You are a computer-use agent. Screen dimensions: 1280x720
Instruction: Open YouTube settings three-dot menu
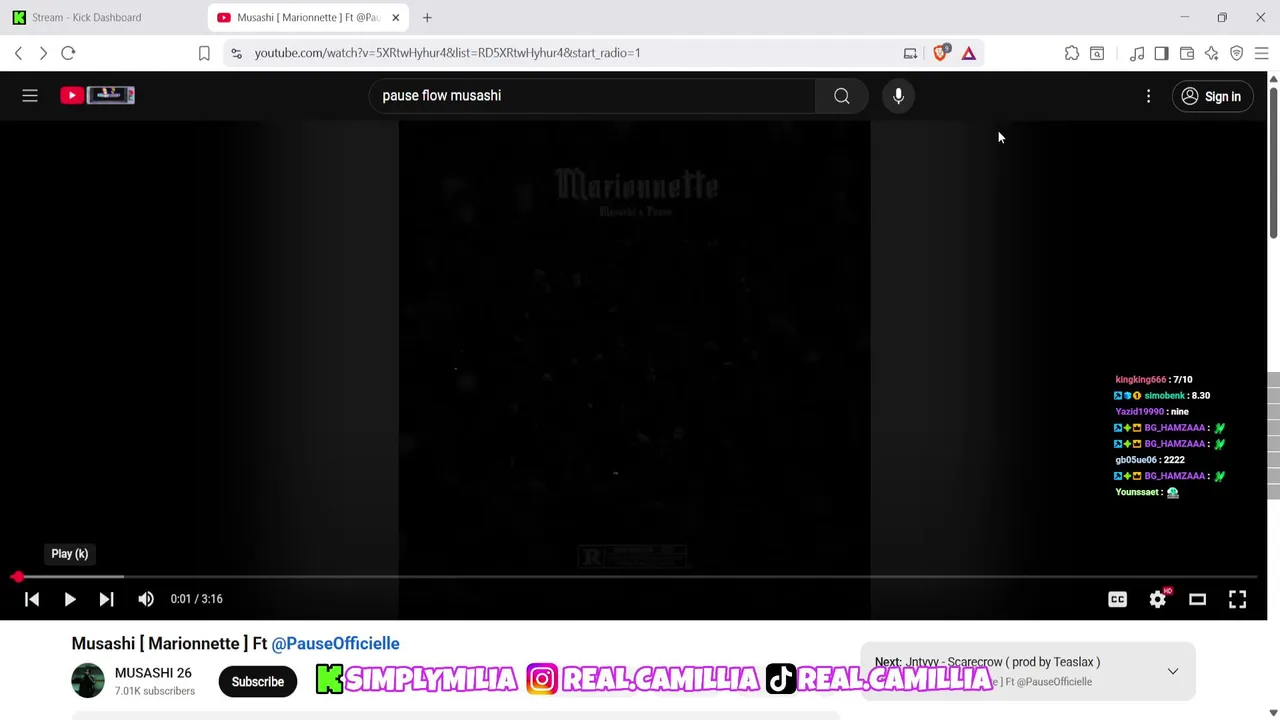(1148, 96)
